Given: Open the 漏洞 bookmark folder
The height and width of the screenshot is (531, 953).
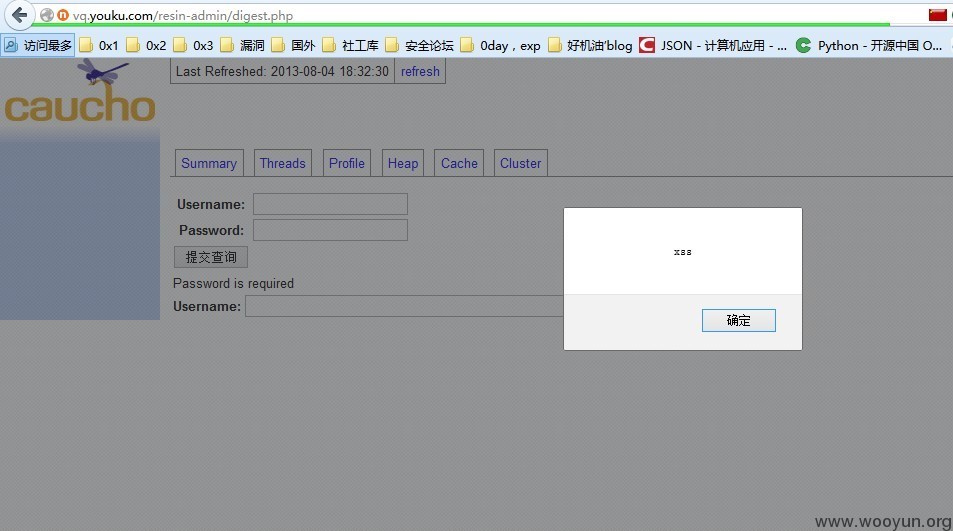Looking at the screenshot, I should pos(242,46).
